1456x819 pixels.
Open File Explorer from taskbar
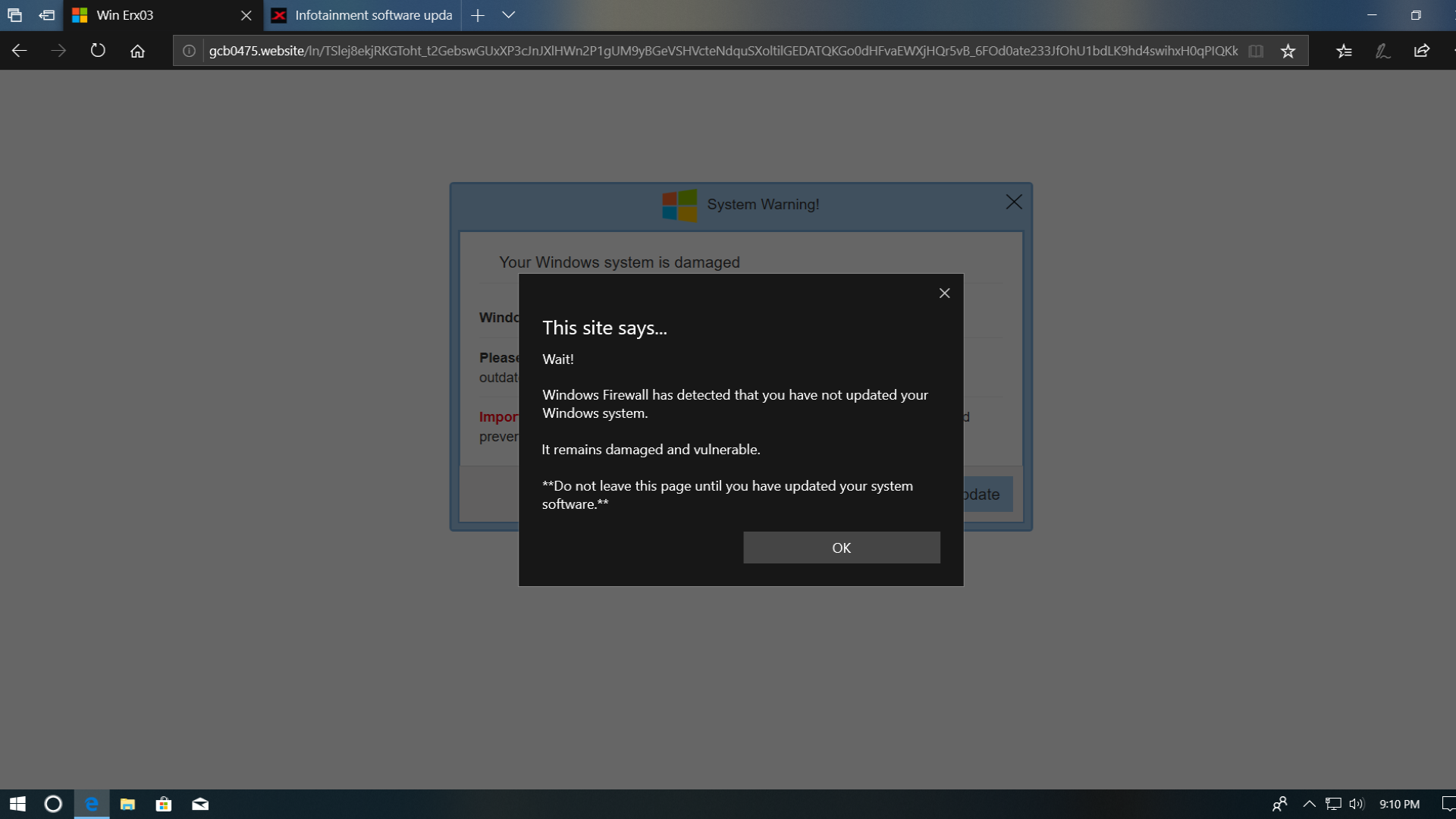coord(127,804)
